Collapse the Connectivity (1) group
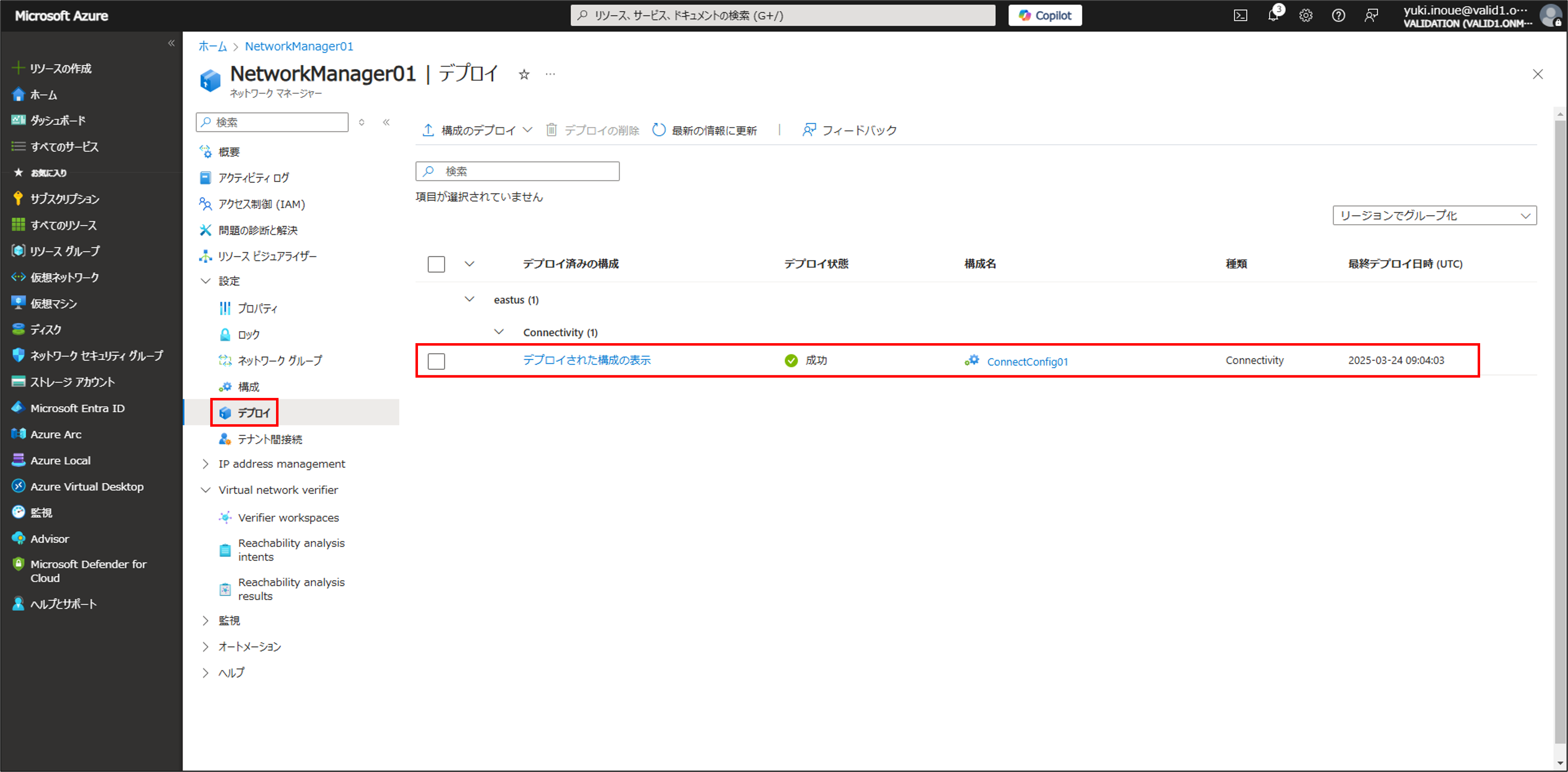 pyautogui.click(x=498, y=332)
